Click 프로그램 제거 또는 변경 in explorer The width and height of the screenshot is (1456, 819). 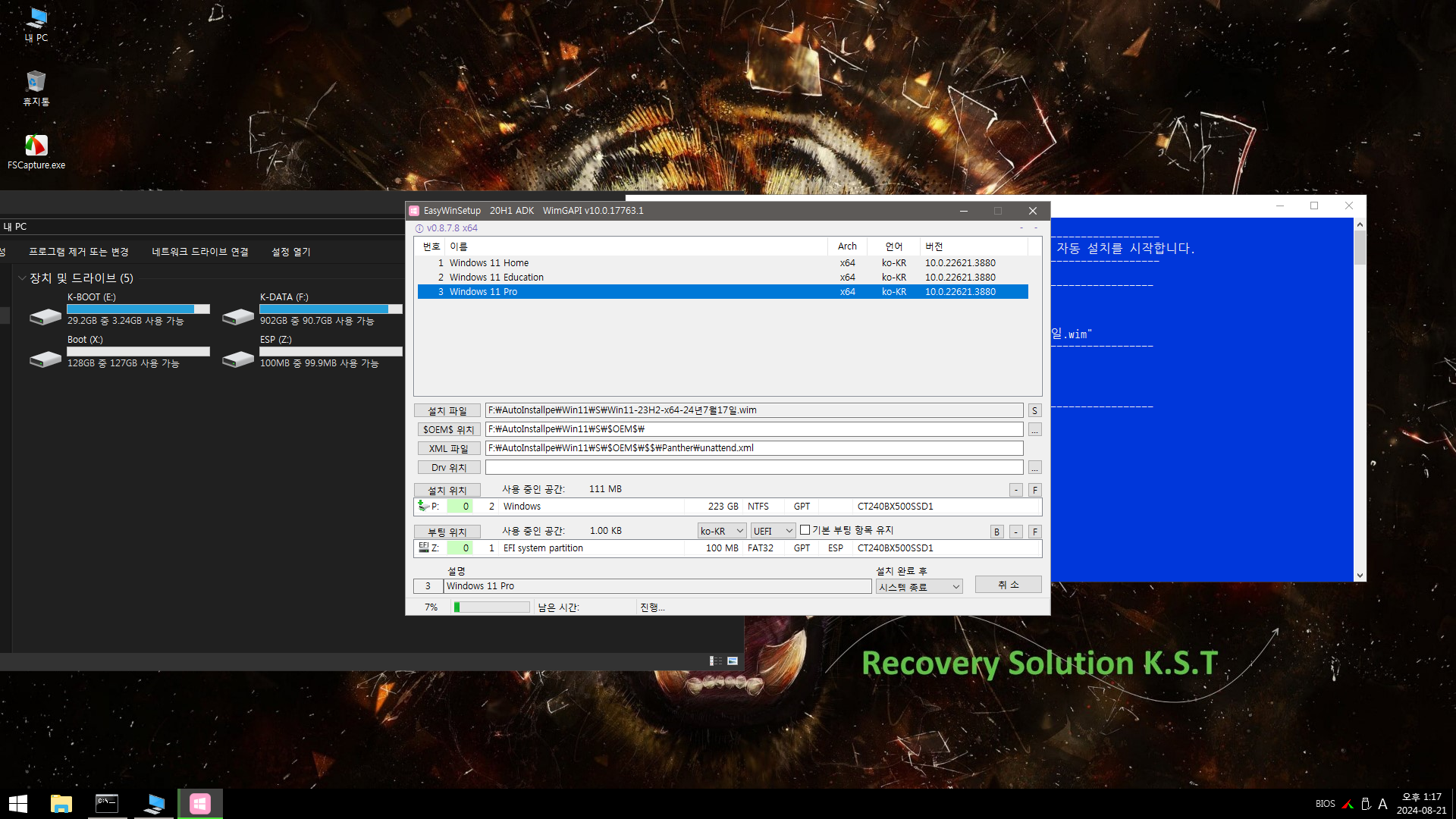pos(79,252)
